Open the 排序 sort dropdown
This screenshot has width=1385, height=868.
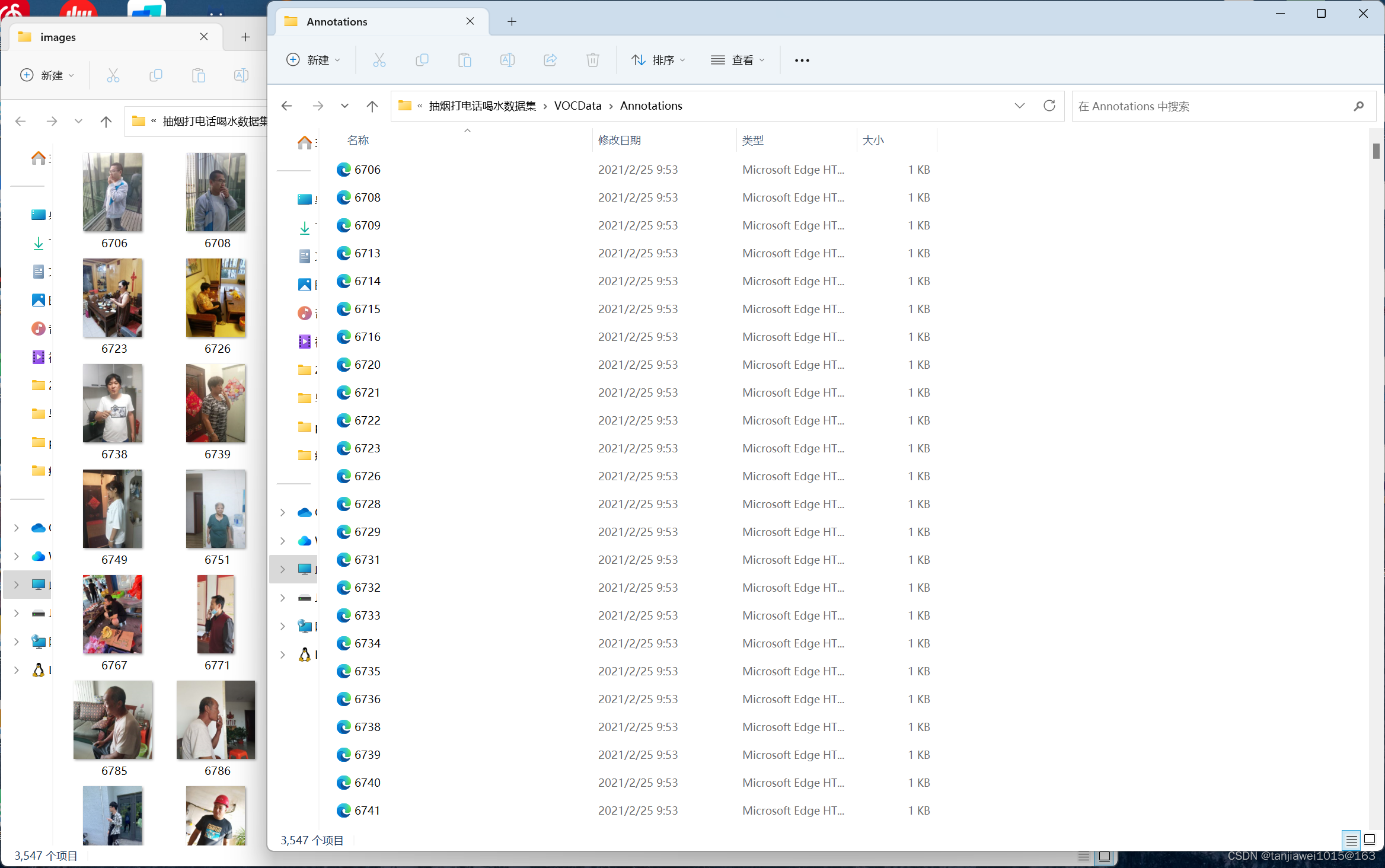click(658, 60)
